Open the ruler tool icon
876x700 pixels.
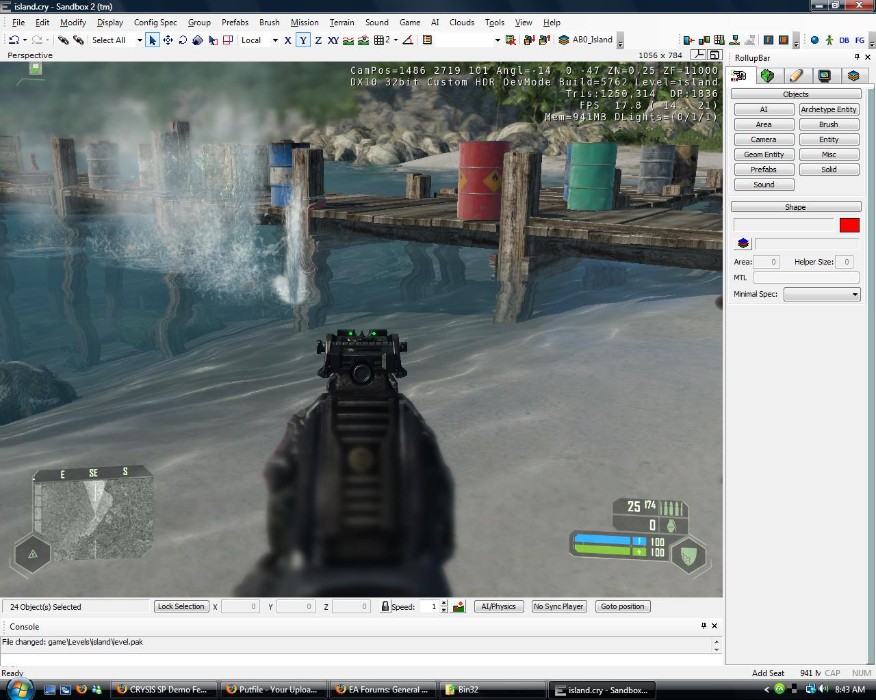[x=408, y=40]
